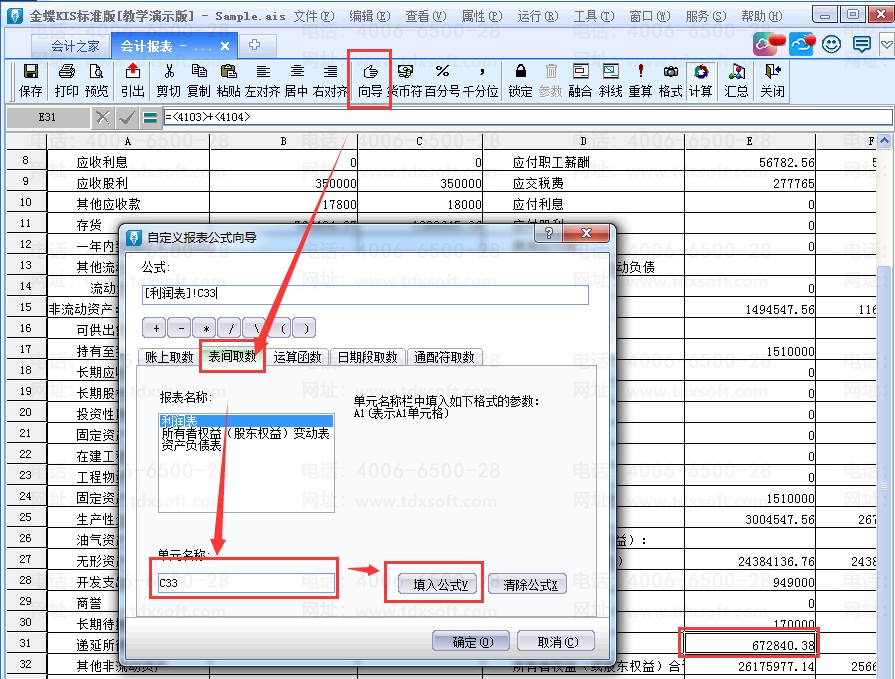
Task: Click the 确定(O) button in wizard
Action: pos(472,642)
